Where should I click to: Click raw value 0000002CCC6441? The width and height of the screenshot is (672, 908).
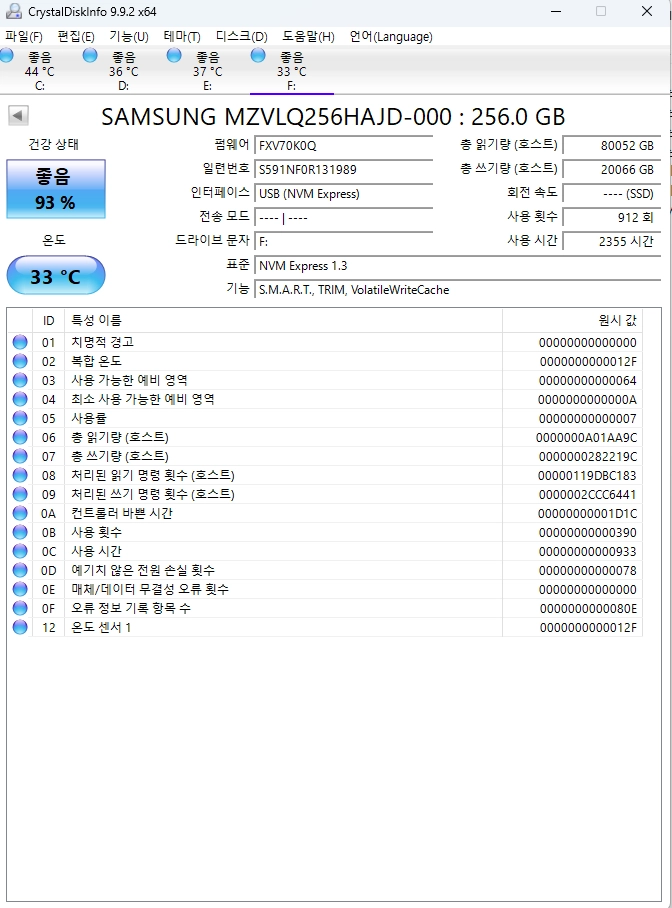click(x=587, y=495)
